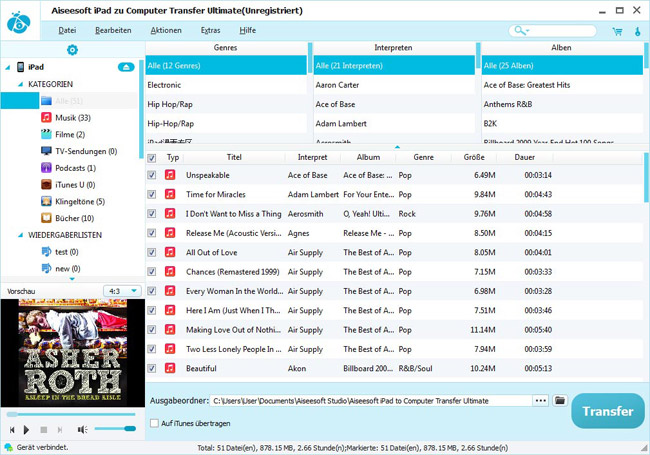Image resolution: width=650 pixels, height=455 pixels.
Task: Open Podcasts (1) category
Action: (75, 168)
